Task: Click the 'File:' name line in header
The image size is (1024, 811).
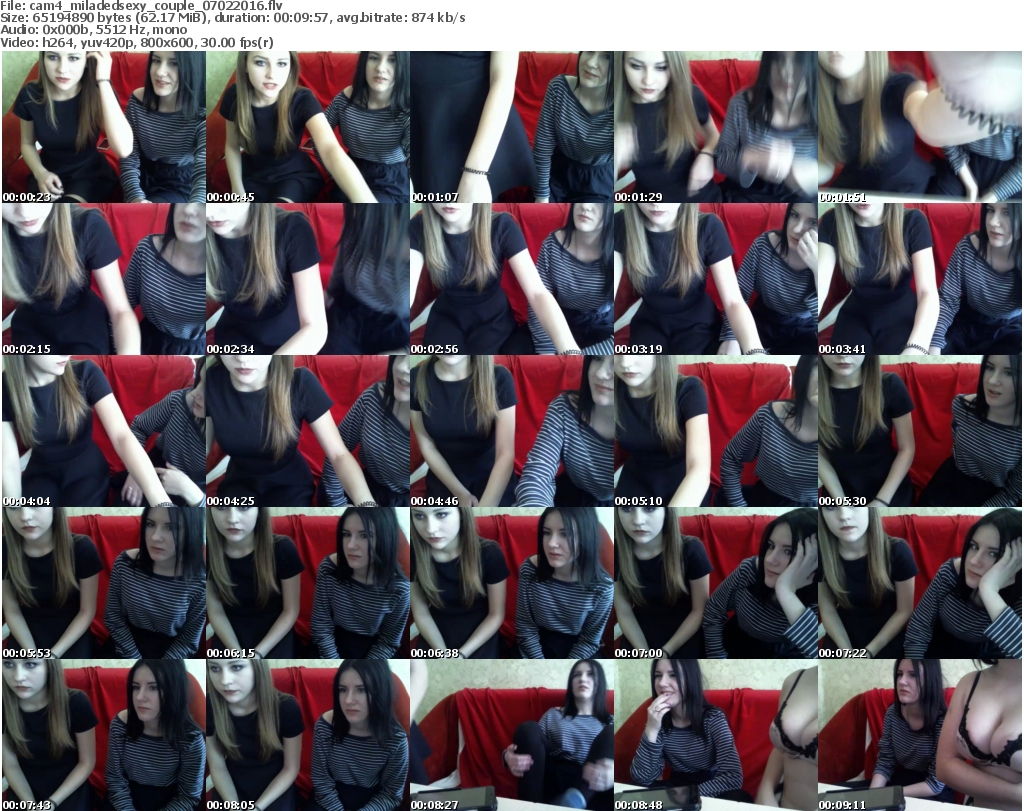Action: point(142,5)
